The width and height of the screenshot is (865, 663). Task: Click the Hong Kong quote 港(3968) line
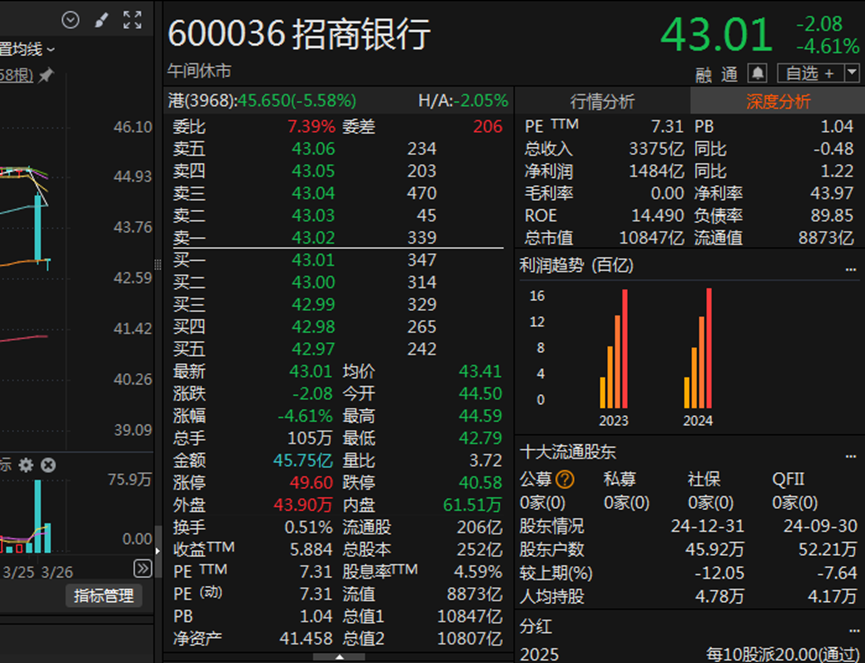(x=262, y=100)
